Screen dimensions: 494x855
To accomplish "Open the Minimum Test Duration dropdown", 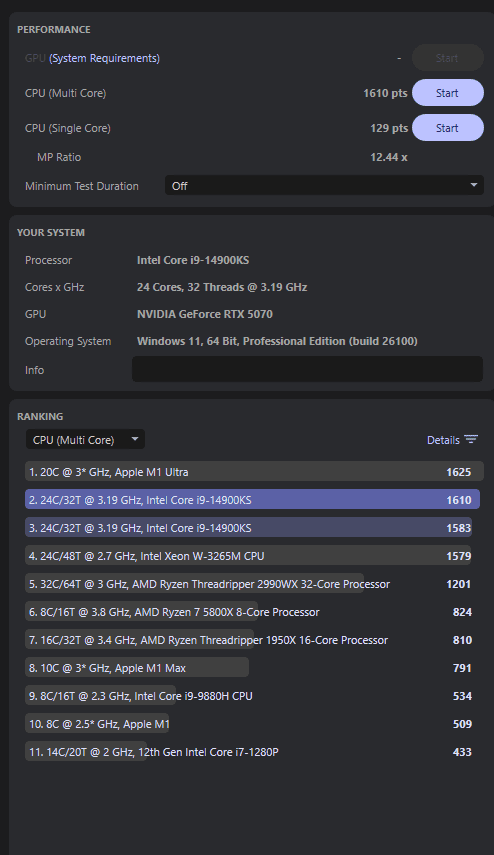I will (x=324, y=186).
